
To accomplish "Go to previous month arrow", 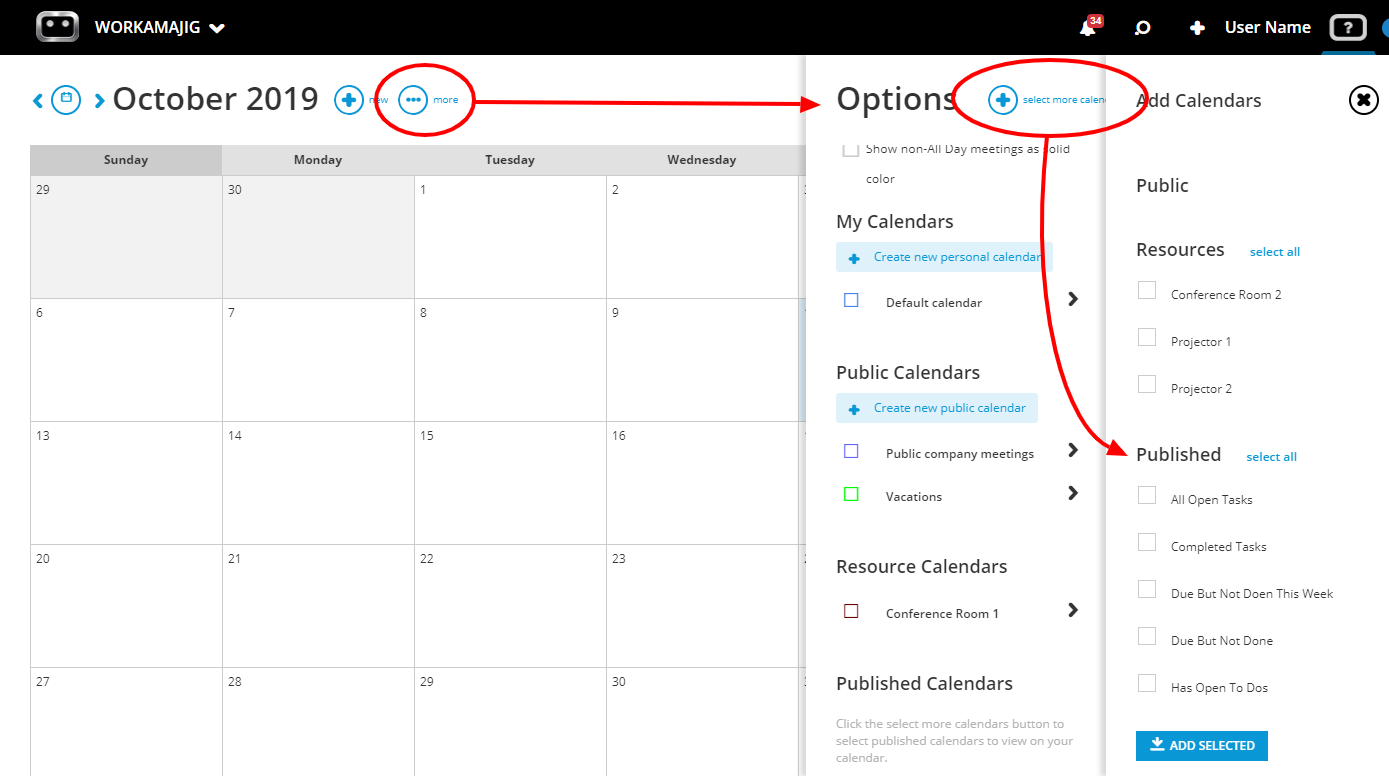I will pyautogui.click(x=38, y=100).
